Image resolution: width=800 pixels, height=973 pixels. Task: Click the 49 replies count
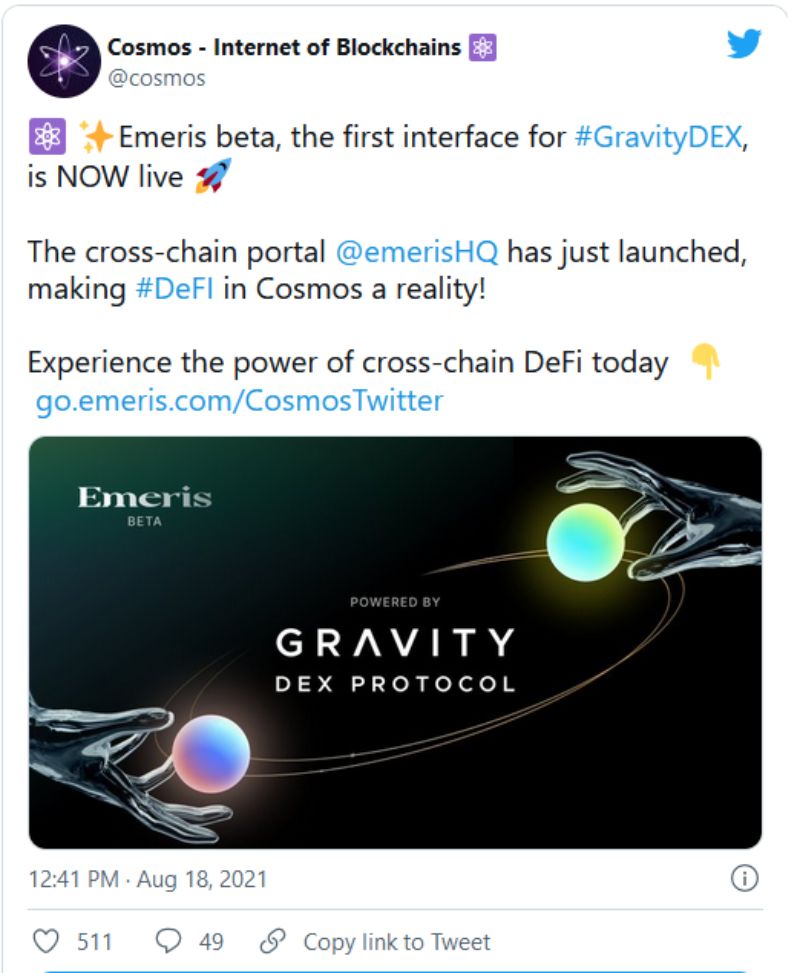(x=211, y=941)
